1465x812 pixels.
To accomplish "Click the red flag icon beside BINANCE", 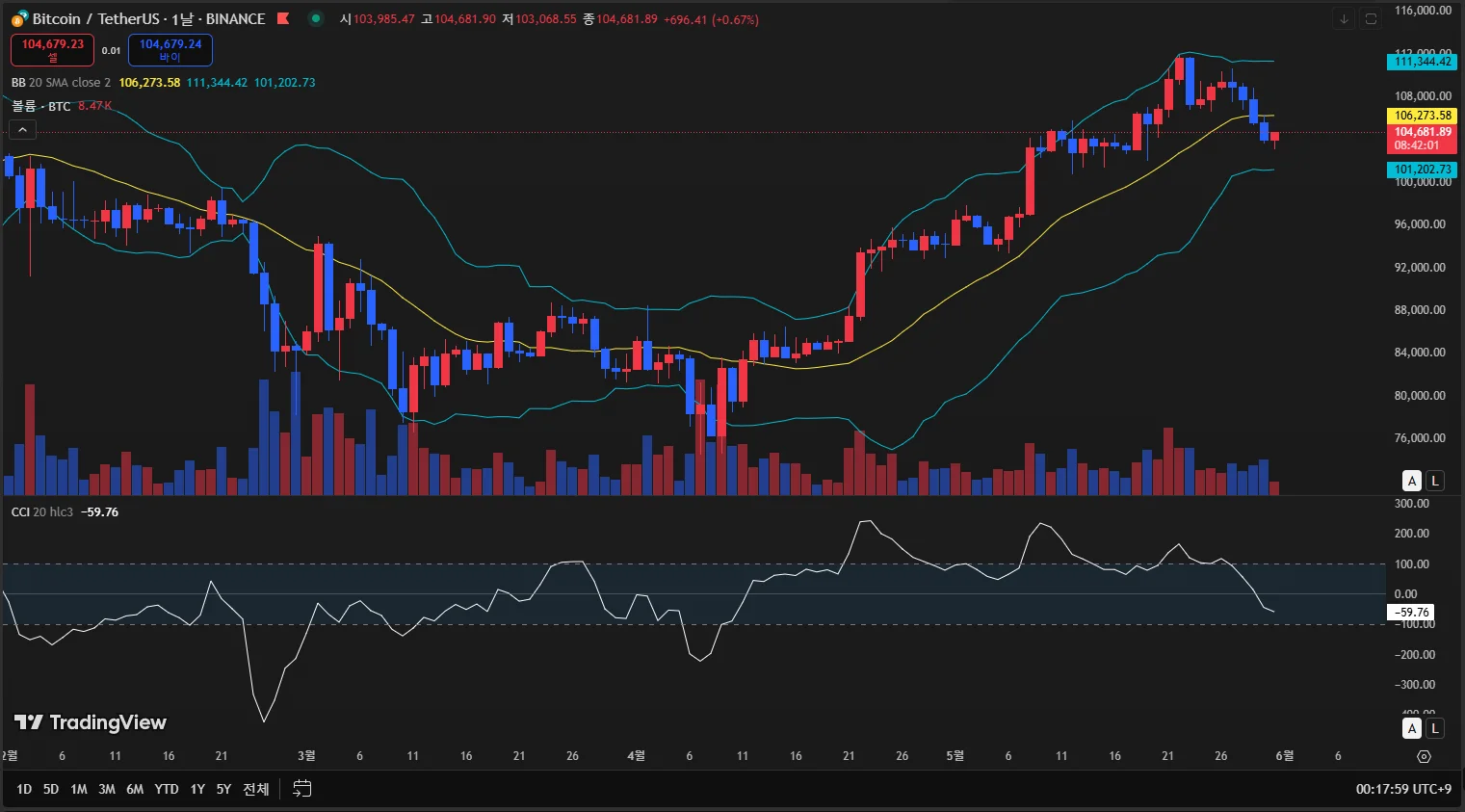I will click(x=283, y=18).
